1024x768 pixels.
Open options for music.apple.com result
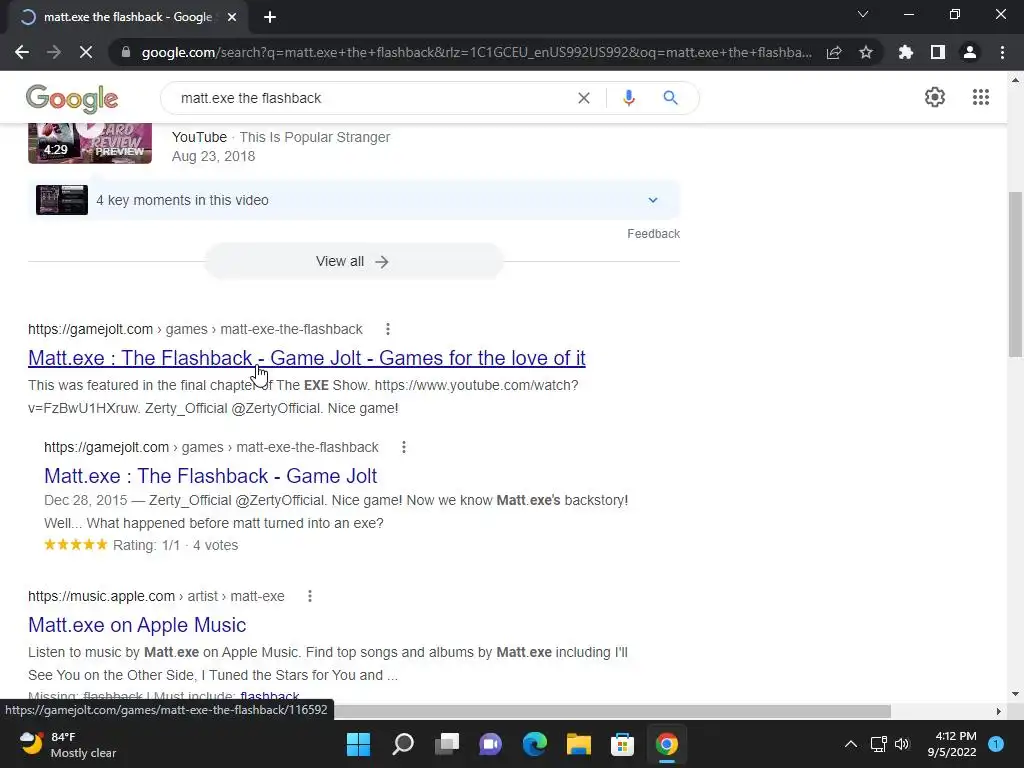click(x=310, y=596)
